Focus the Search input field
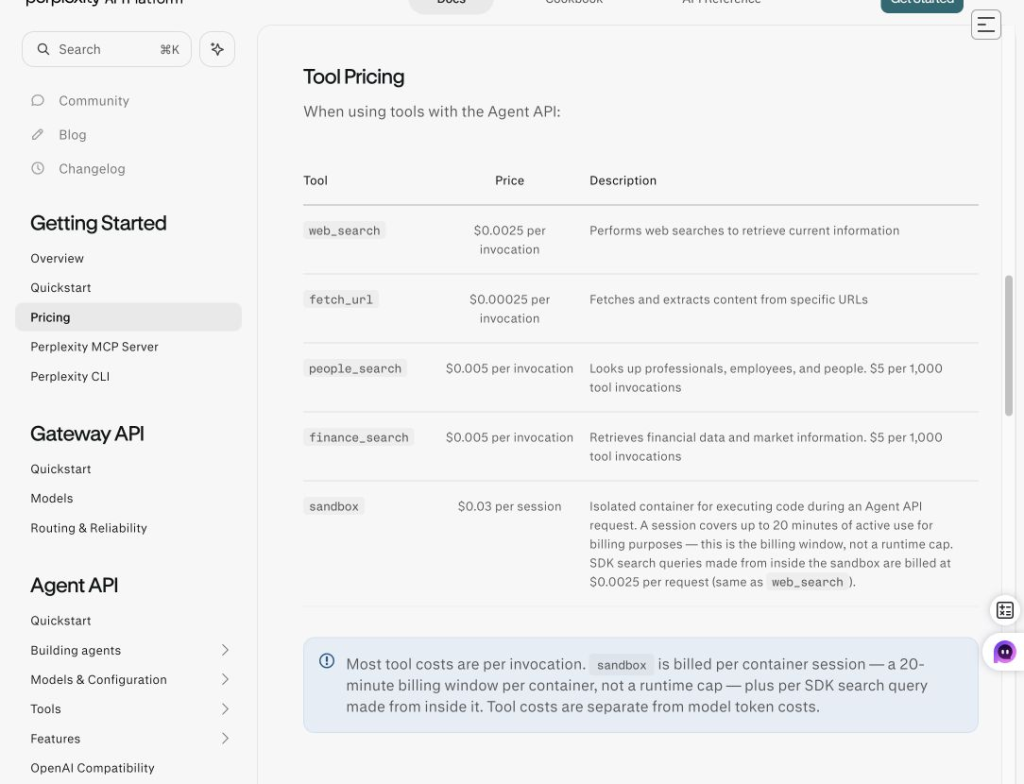1024x784 pixels. (106, 49)
